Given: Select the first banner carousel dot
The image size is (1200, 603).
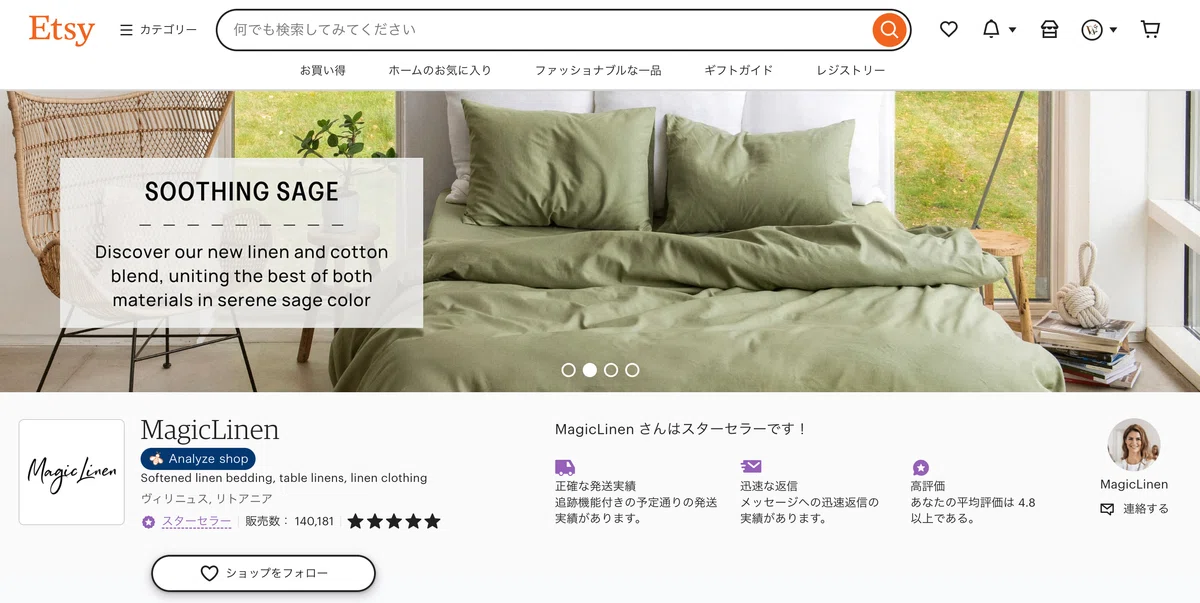Looking at the screenshot, I should click(x=568, y=370).
